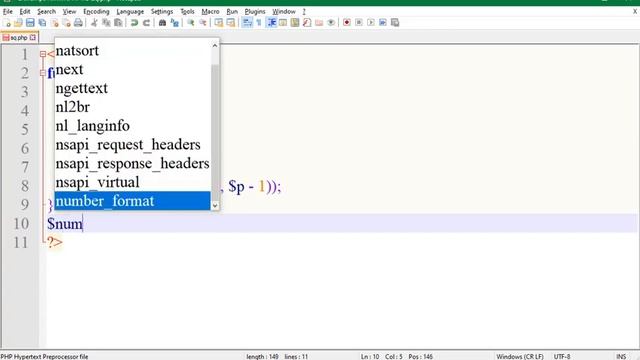Close the sq.php tab
The height and width of the screenshot is (360, 640).
click(33, 38)
